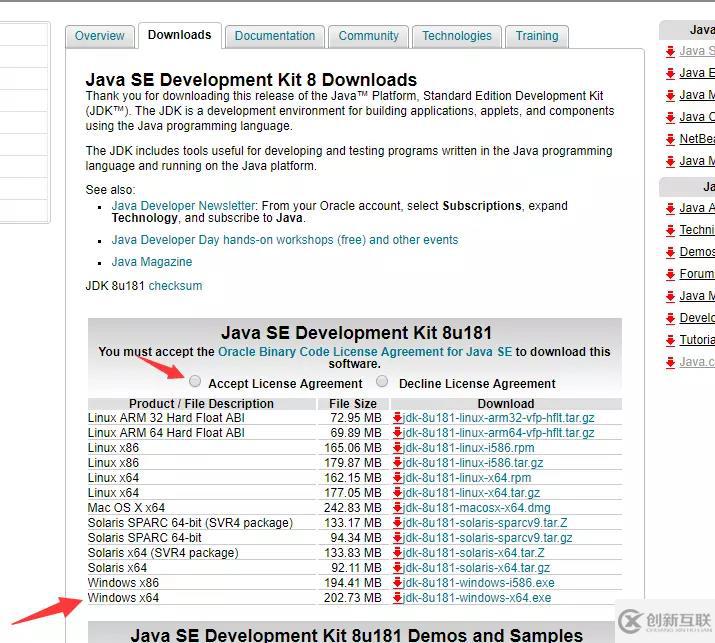
Task: Click the Windows x64 product description
Action: (x=123, y=598)
